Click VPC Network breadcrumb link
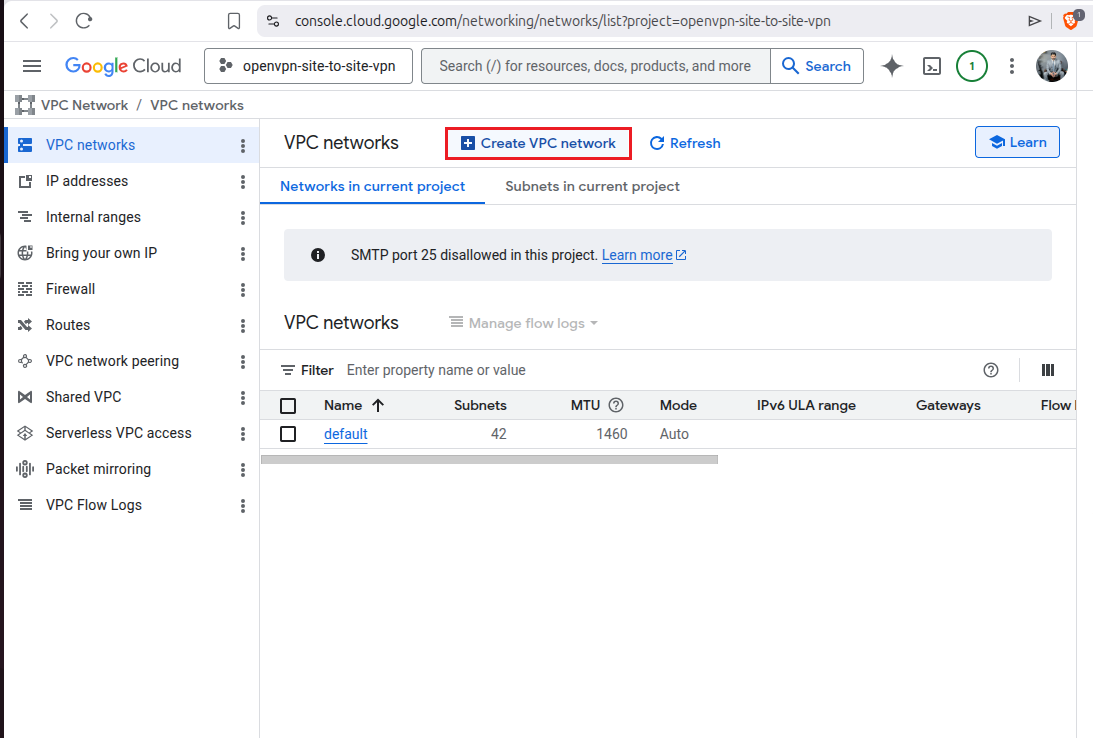Viewport: 1093px width, 738px height. (x=84, y=105)
